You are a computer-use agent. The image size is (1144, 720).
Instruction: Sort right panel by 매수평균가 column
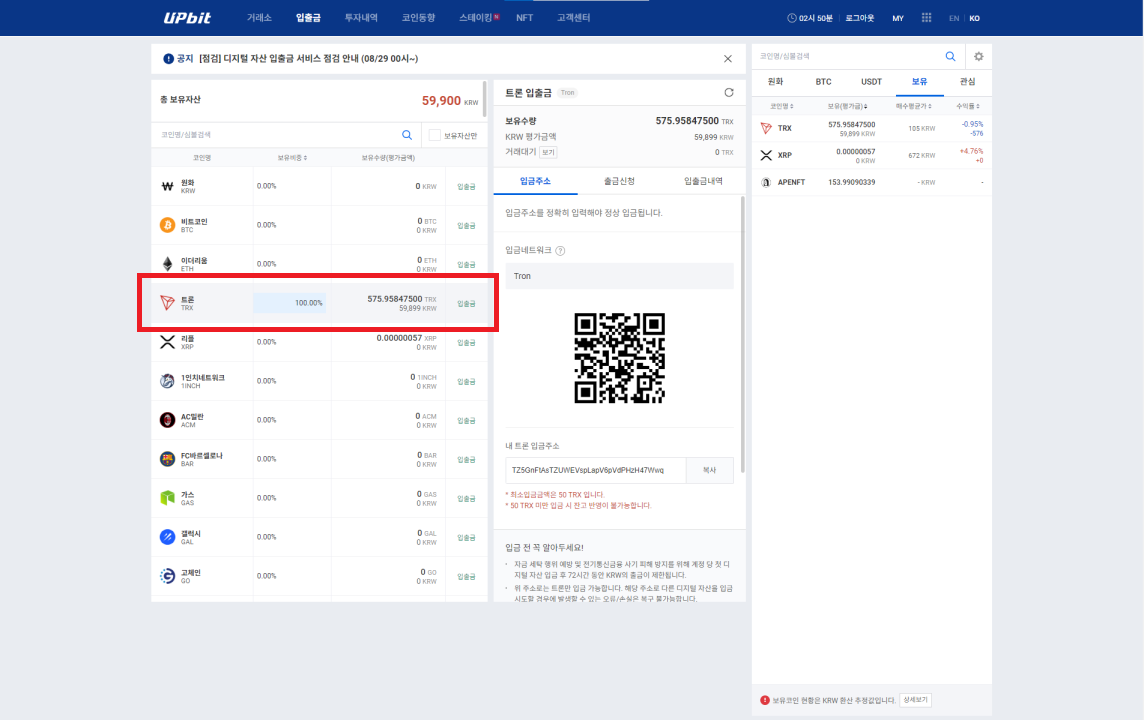913,107
